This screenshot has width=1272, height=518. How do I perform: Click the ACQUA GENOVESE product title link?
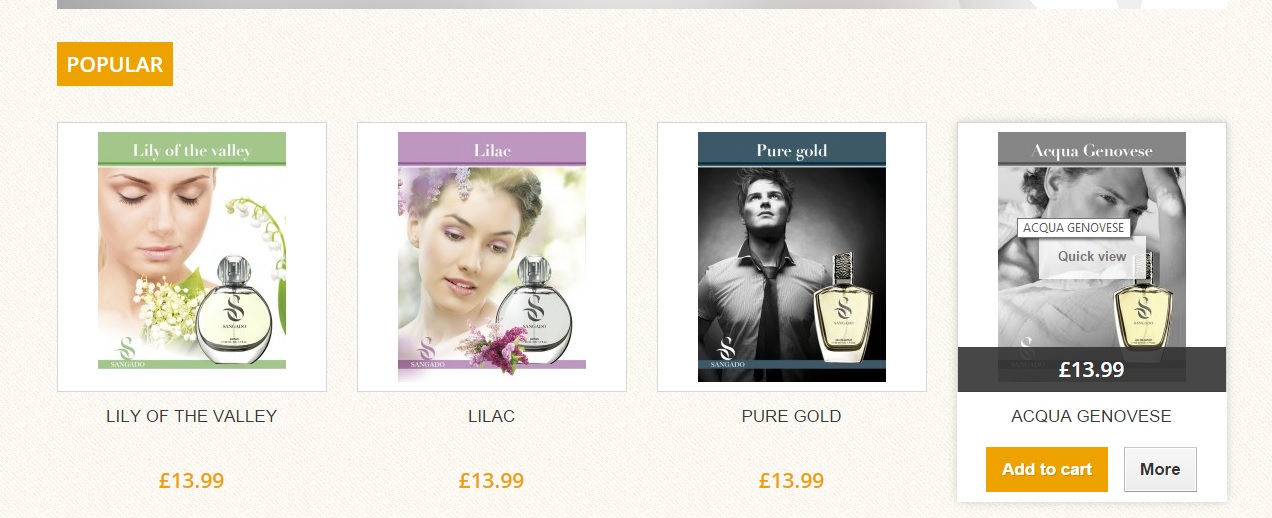(1092, 416)
